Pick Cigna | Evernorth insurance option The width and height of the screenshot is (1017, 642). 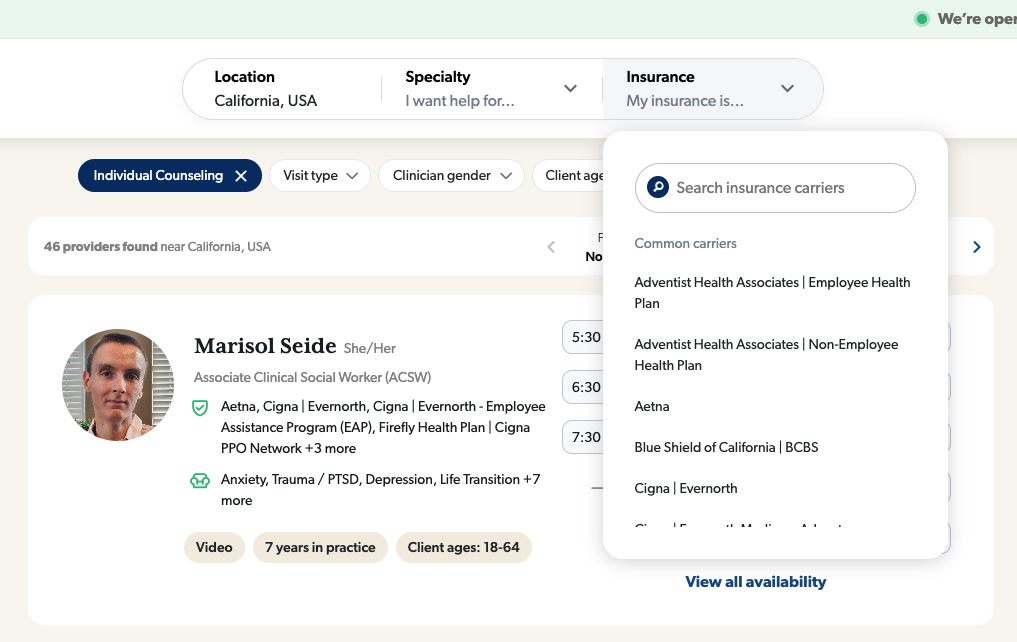pyautogui.click(x=686, y=489)
